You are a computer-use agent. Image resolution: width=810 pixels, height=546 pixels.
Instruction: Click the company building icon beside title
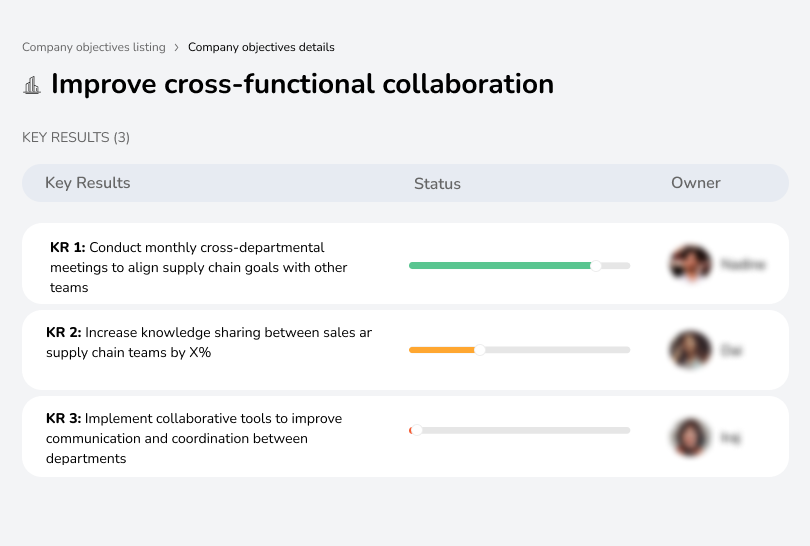pos(32,85)
